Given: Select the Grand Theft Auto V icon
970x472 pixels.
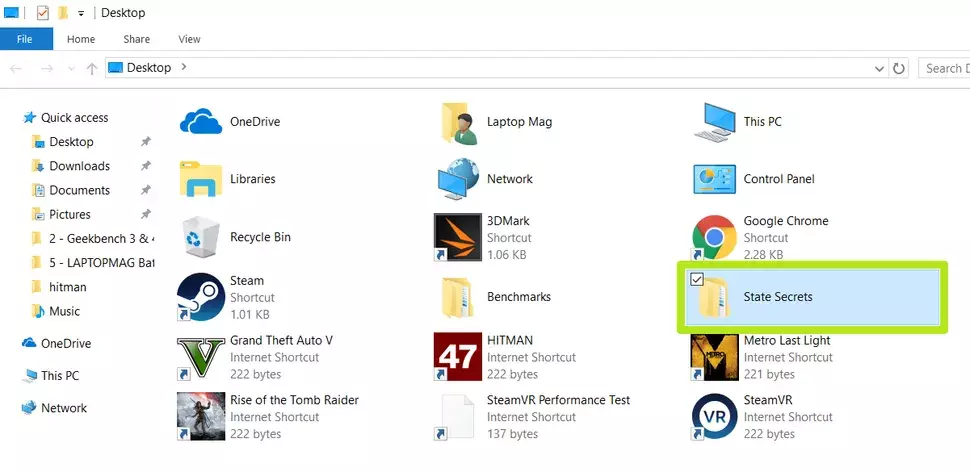Looking at the screenshot, I should point(201,357).
